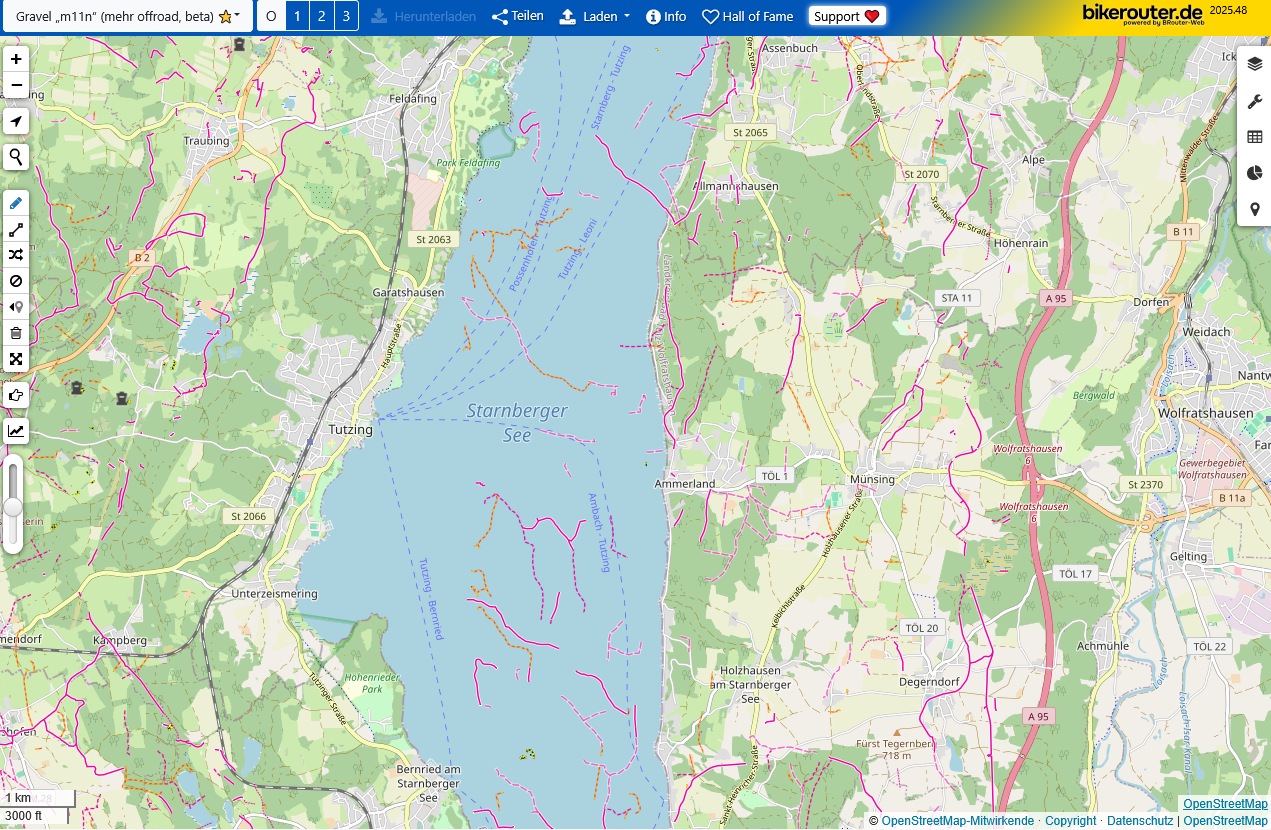Click the Tutzing town label on map
1271x830 pixels.
pyautogui.click(x=350, y=429)
